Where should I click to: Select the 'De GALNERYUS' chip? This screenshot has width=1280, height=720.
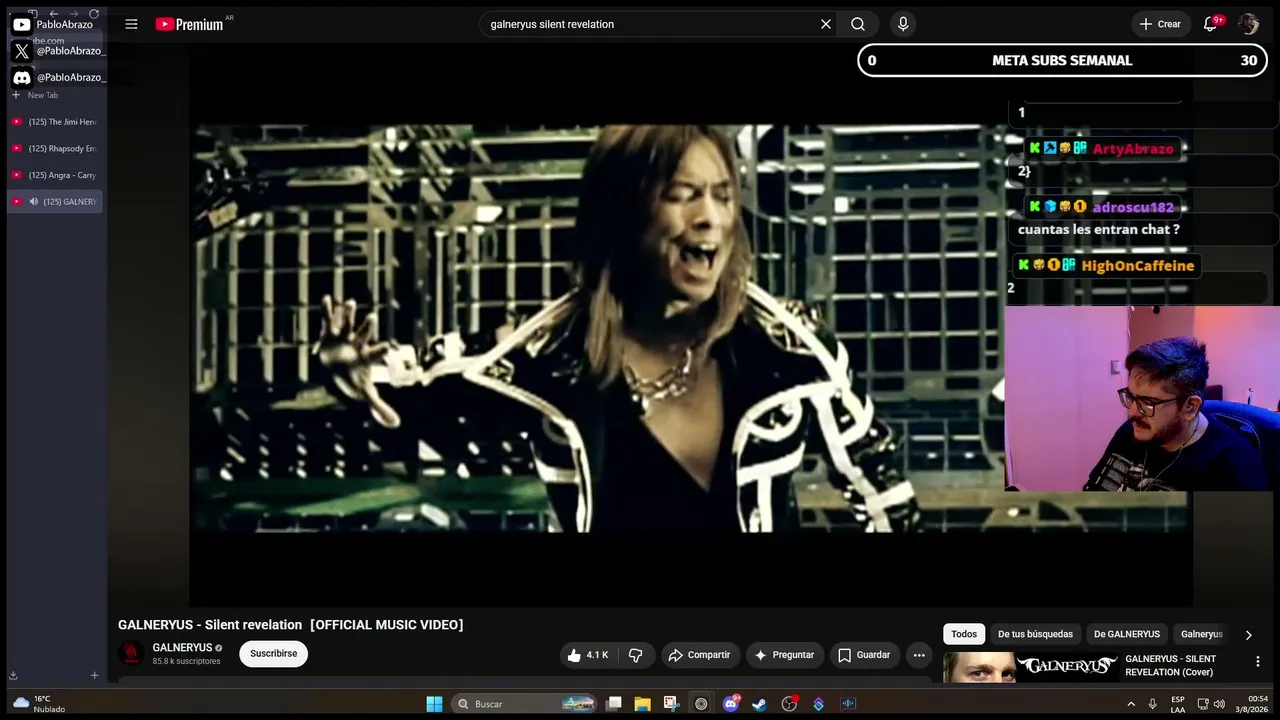(x=1127, y=634)
